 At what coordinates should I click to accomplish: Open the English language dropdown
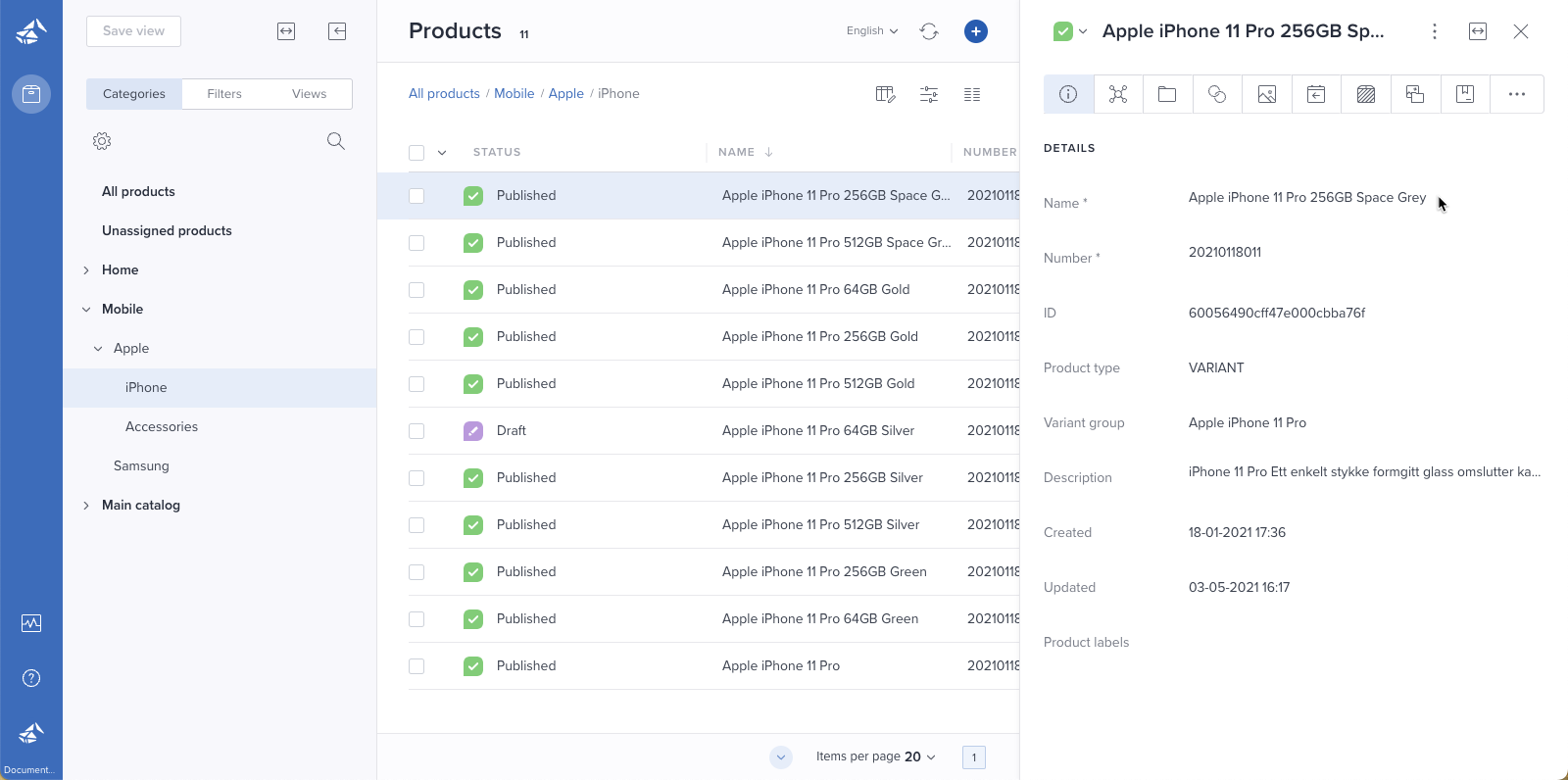[x=872, y=31]
